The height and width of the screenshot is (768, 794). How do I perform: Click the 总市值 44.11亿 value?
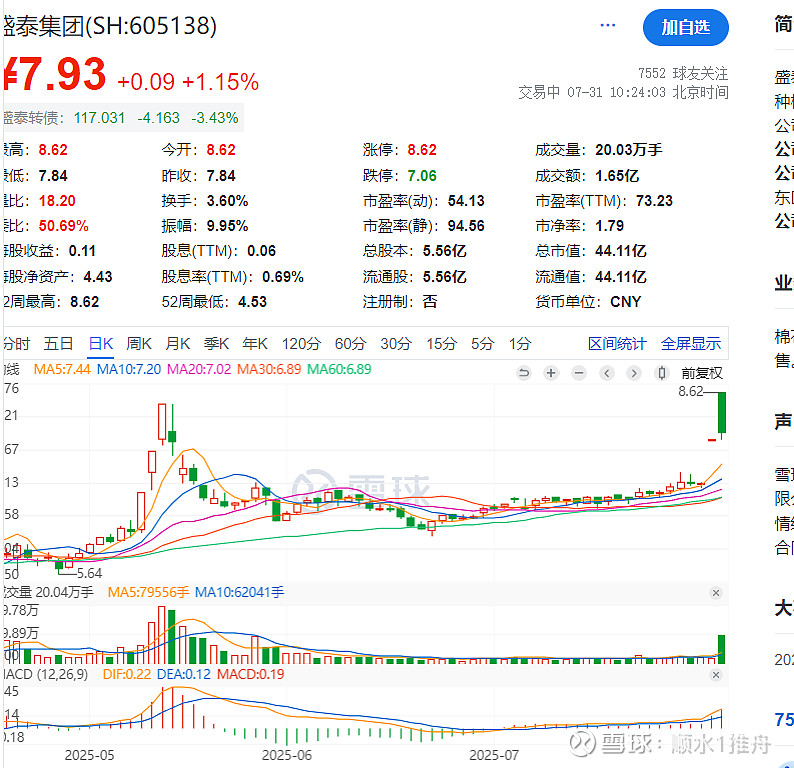[621, 251]
